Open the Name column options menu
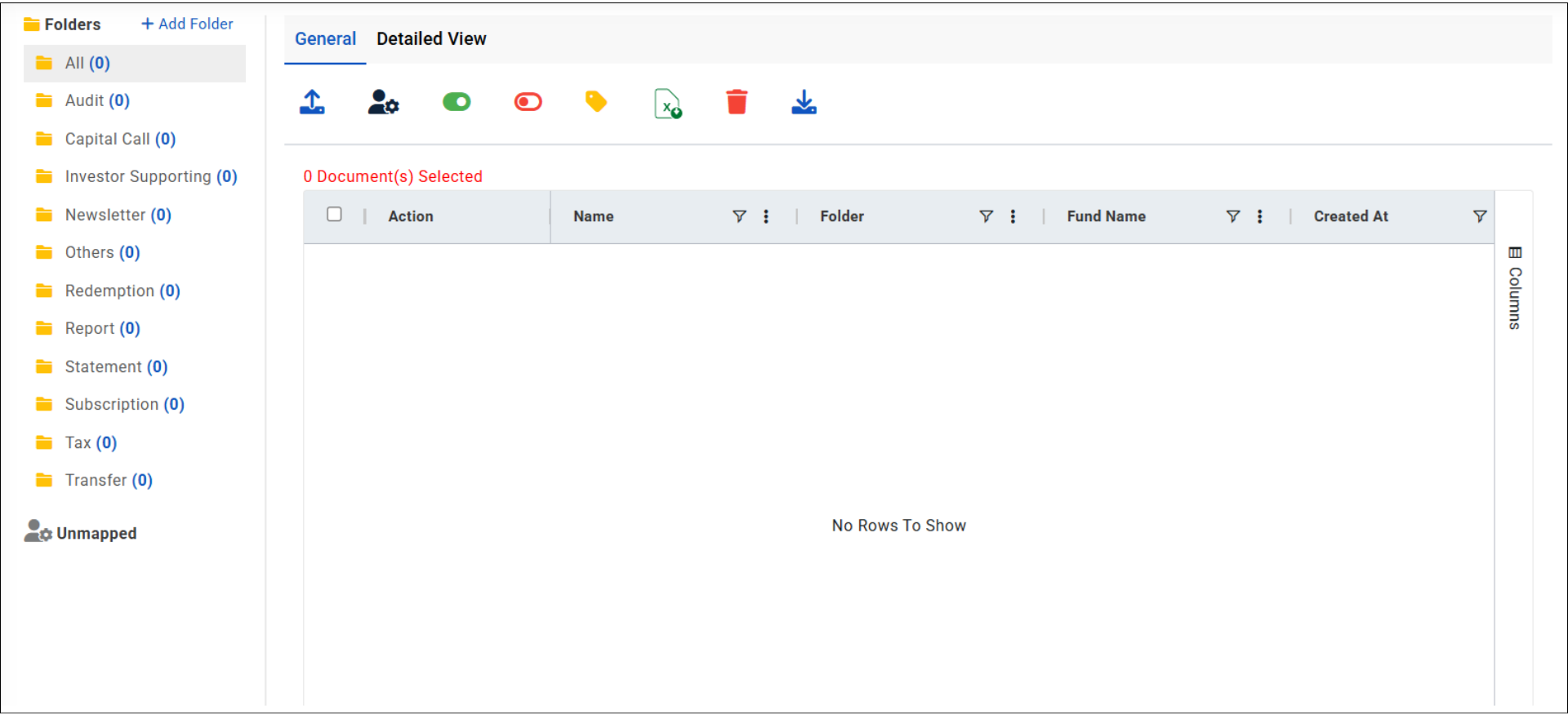1568x715 pixels. click(766, 216)
